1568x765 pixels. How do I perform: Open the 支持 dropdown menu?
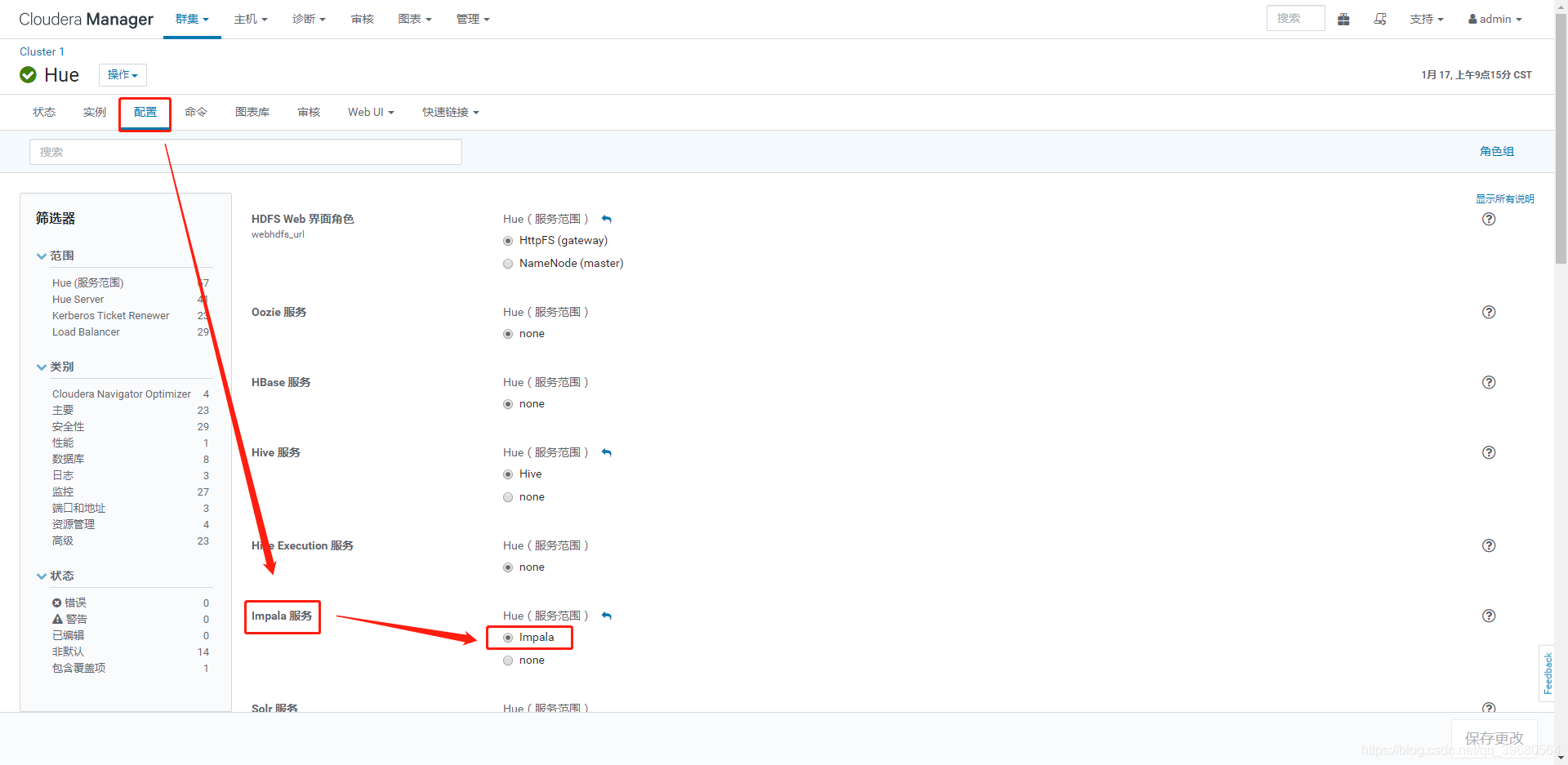coord(1427,19)
